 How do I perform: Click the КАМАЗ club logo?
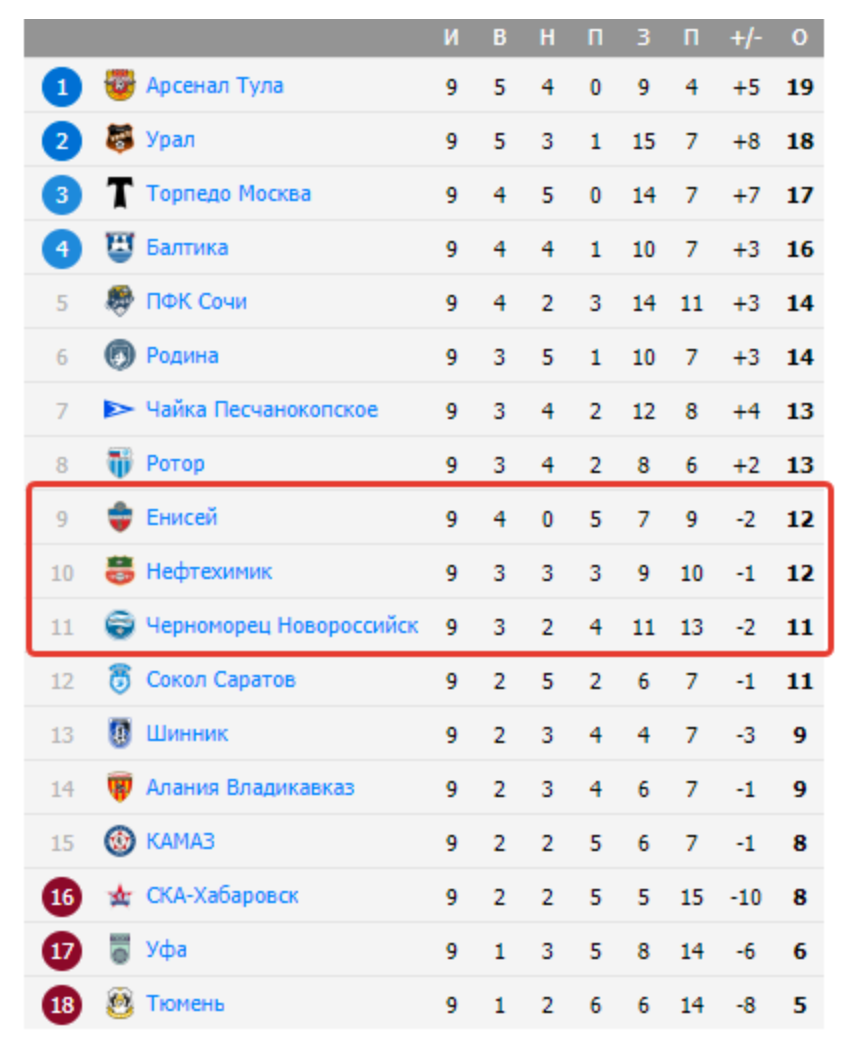[120, 842]
